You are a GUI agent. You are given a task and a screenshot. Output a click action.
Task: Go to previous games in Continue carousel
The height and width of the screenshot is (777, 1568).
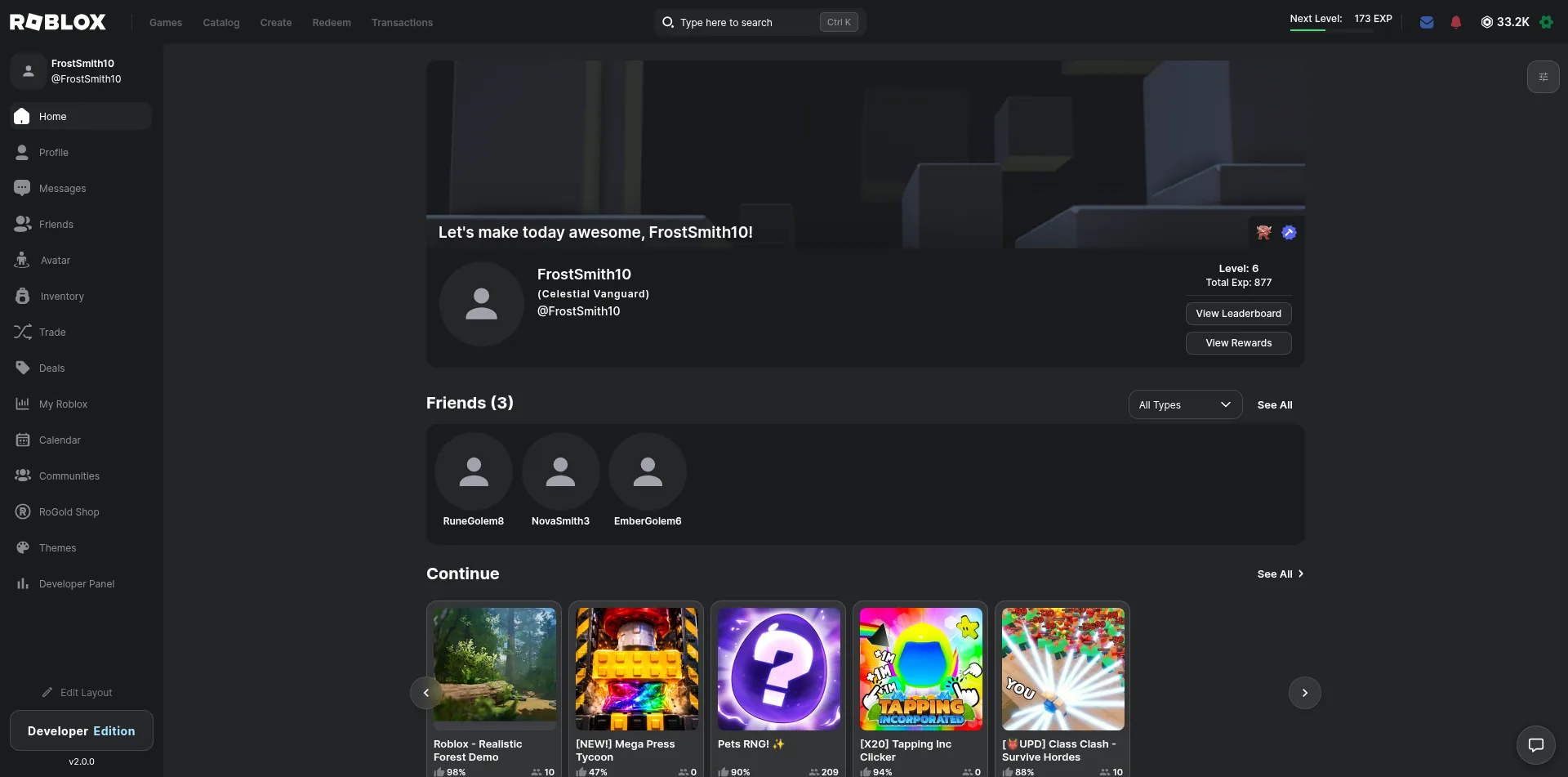click(425, 693)
